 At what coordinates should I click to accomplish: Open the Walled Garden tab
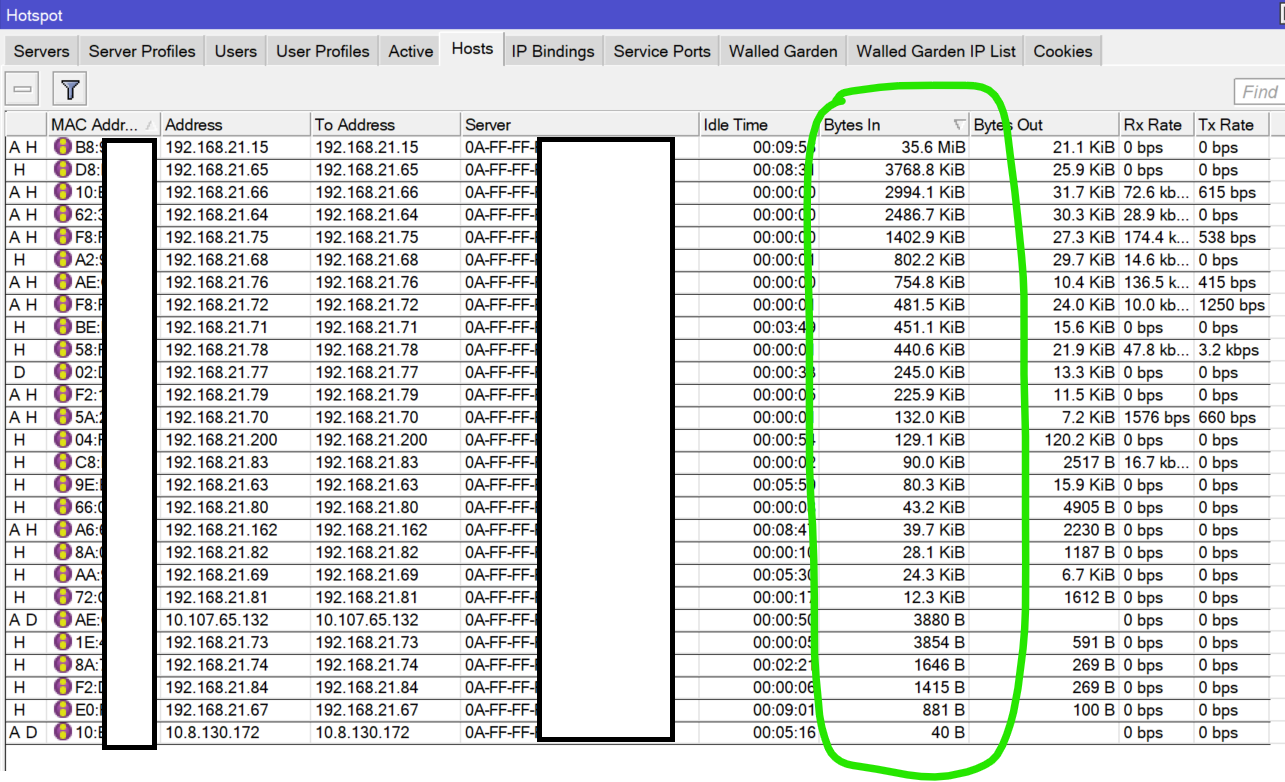783,51
